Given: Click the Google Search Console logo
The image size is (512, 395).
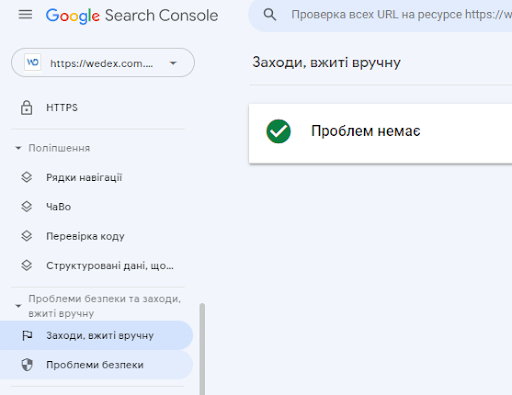Looking at the screenshot, I should click(132, 16).
